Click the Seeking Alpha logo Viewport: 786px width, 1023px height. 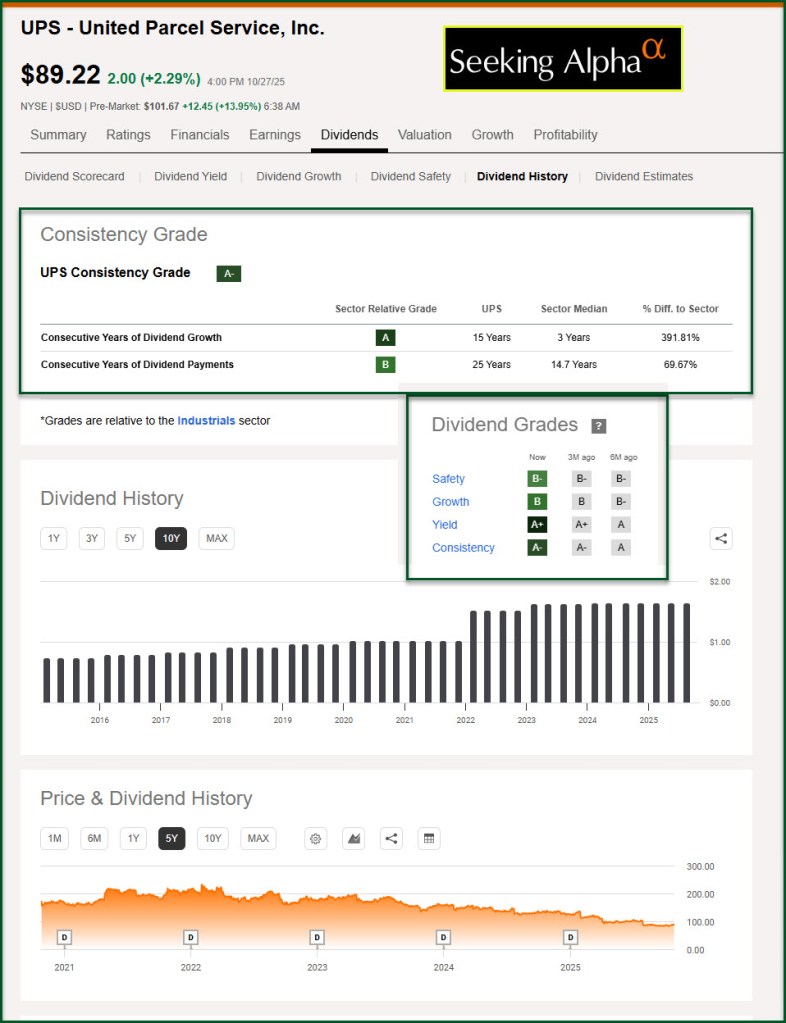tap(563, 59)
